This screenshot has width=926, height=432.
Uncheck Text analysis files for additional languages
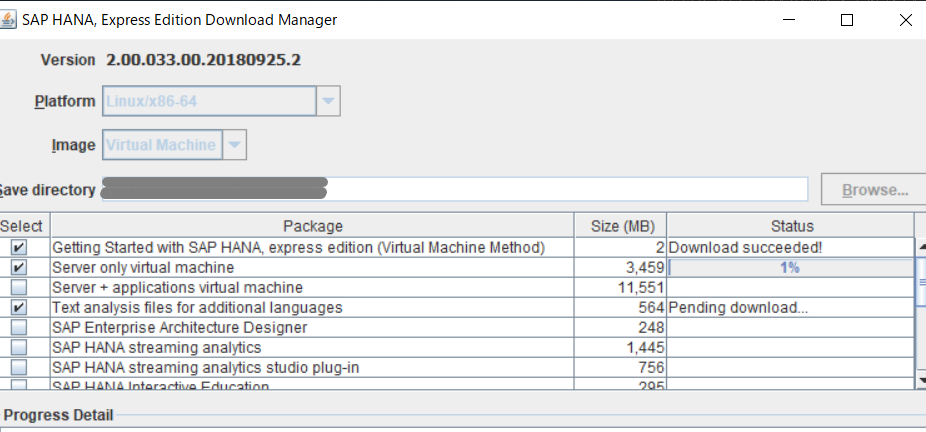pyautogui.click(x=19, y=308)
